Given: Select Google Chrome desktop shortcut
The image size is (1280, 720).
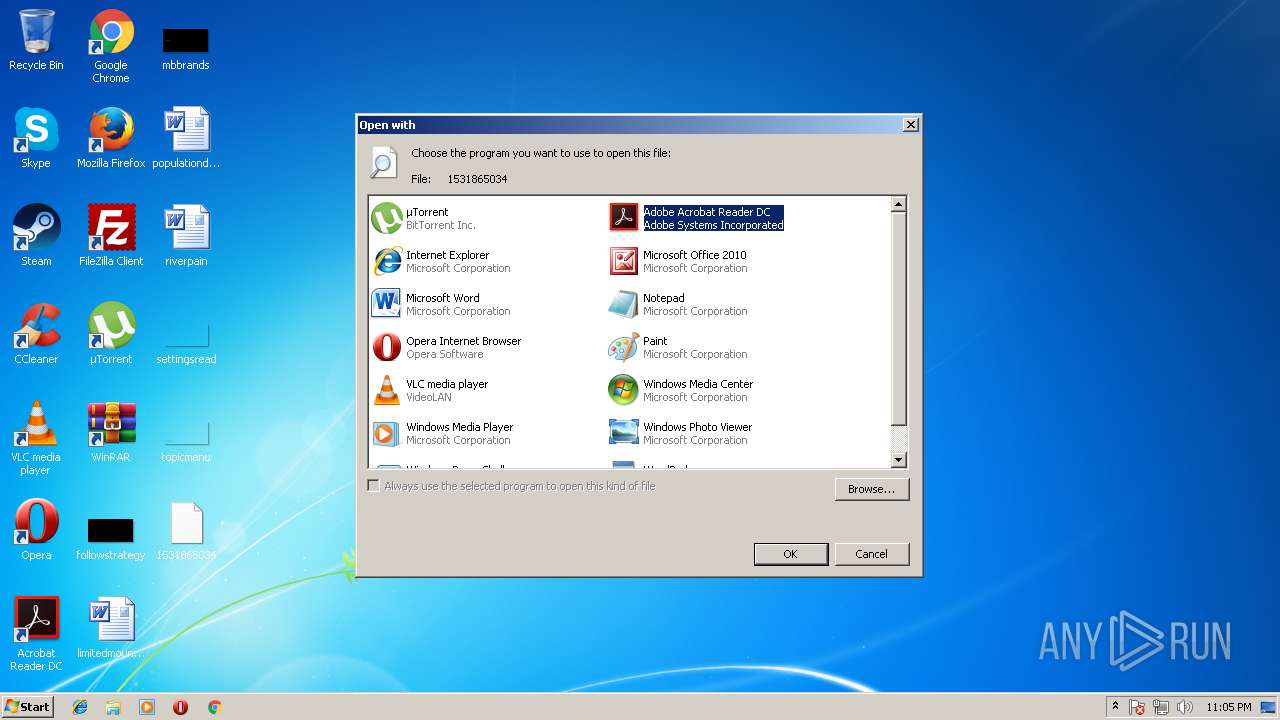Looking at the screenshot, I should pyautogui.click(x=111, y=46).
